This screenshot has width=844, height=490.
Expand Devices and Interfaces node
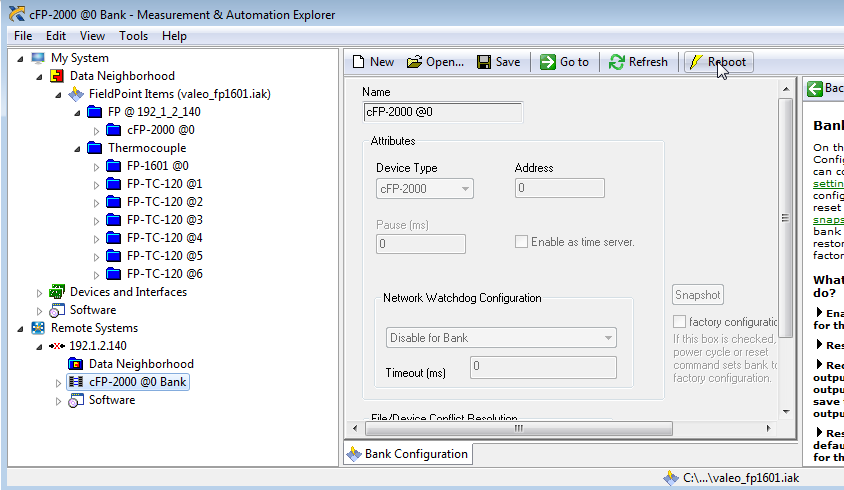pos(39,293)
